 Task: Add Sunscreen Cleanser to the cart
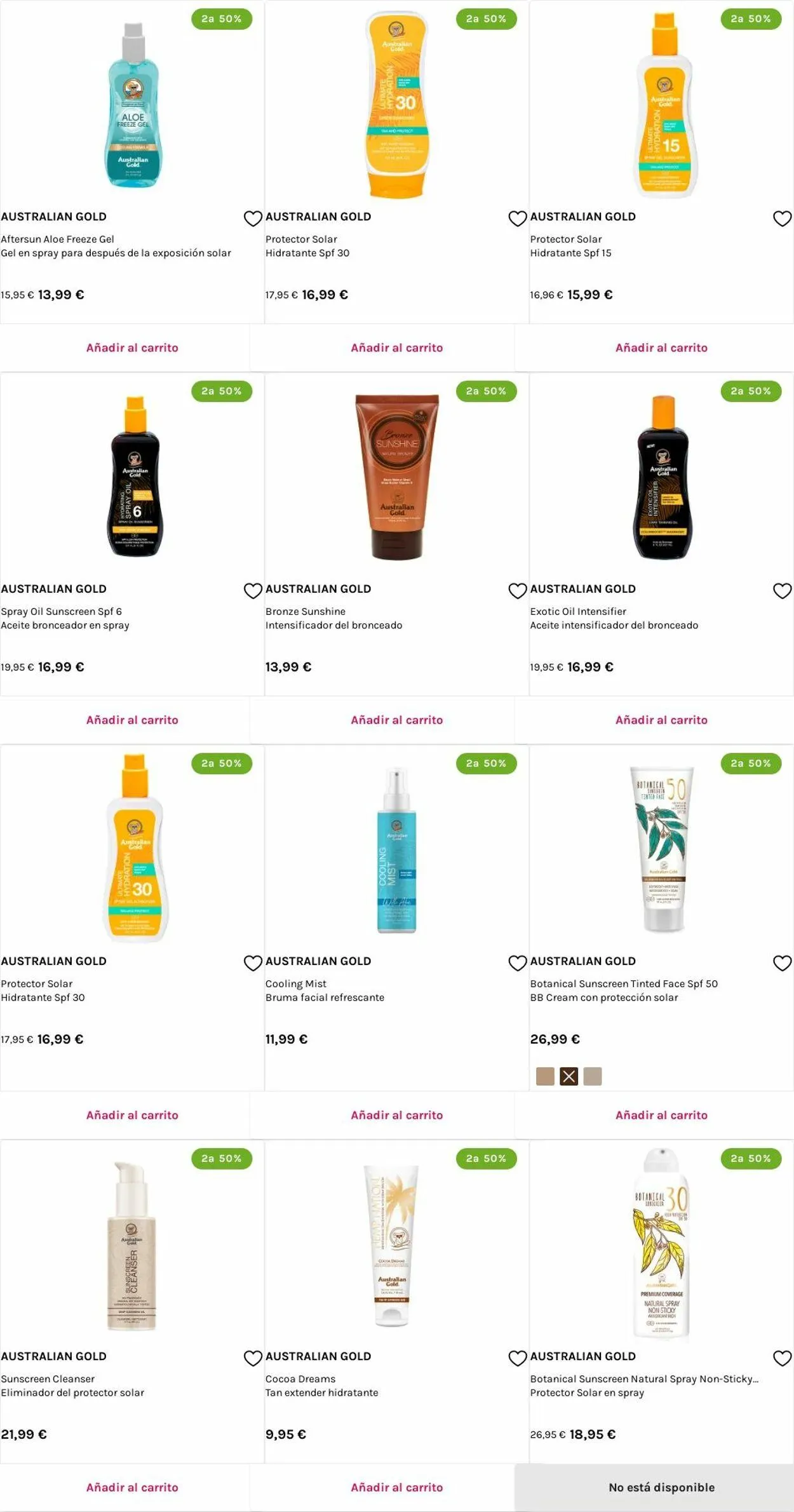coord(132,1487)
